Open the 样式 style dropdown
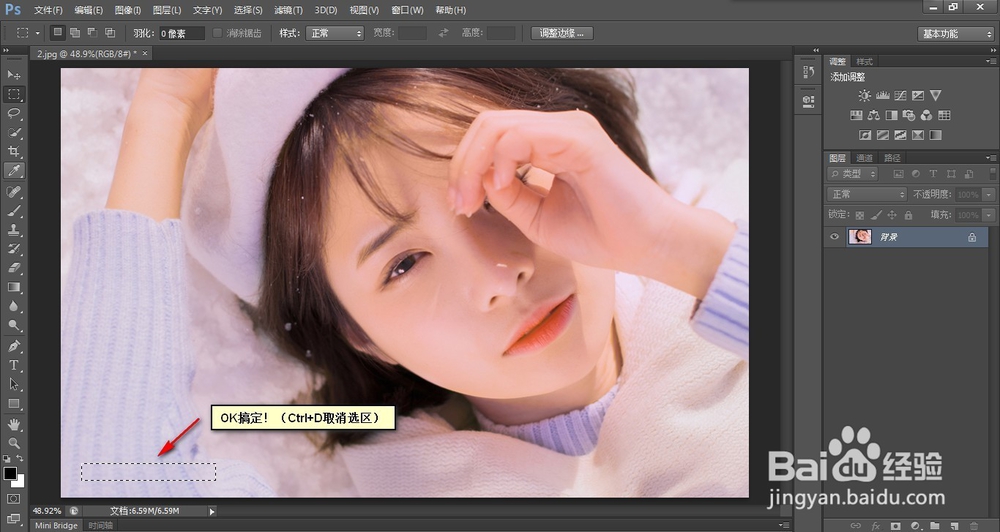Viewport: 1000px width, 532px height. [335, 33]
